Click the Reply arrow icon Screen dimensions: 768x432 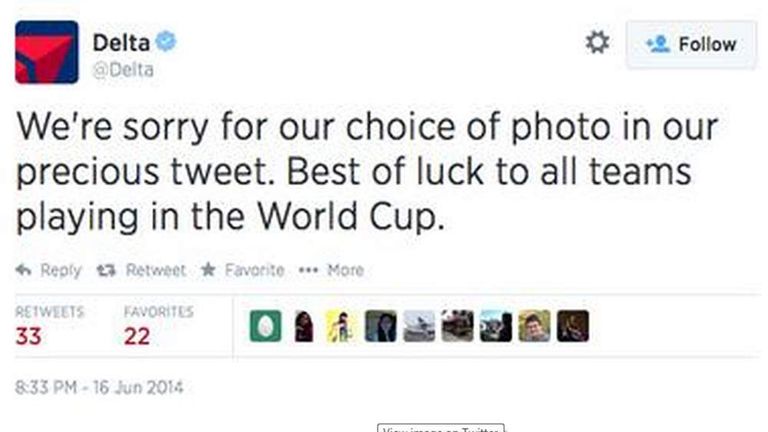23,270
